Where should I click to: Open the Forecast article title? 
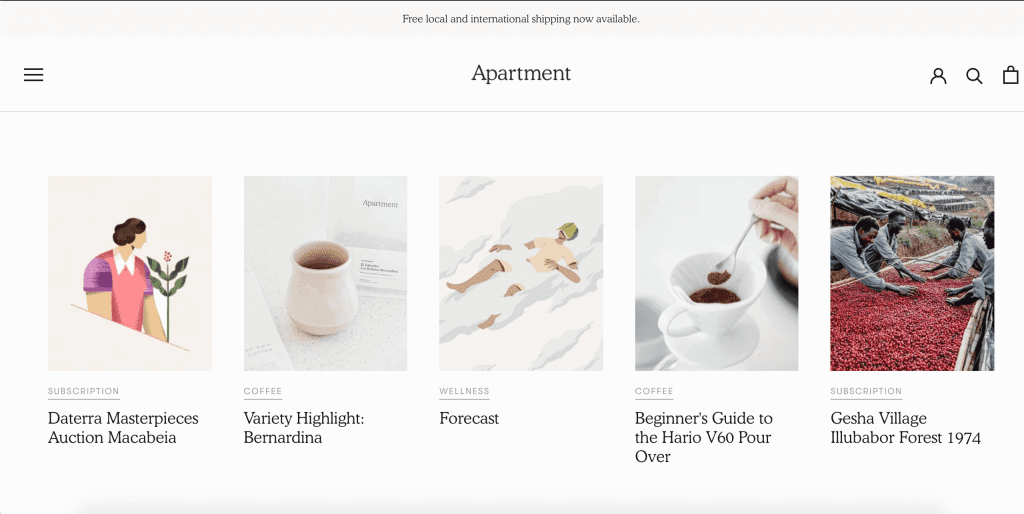pyautogui.click(x=469, y=419)
